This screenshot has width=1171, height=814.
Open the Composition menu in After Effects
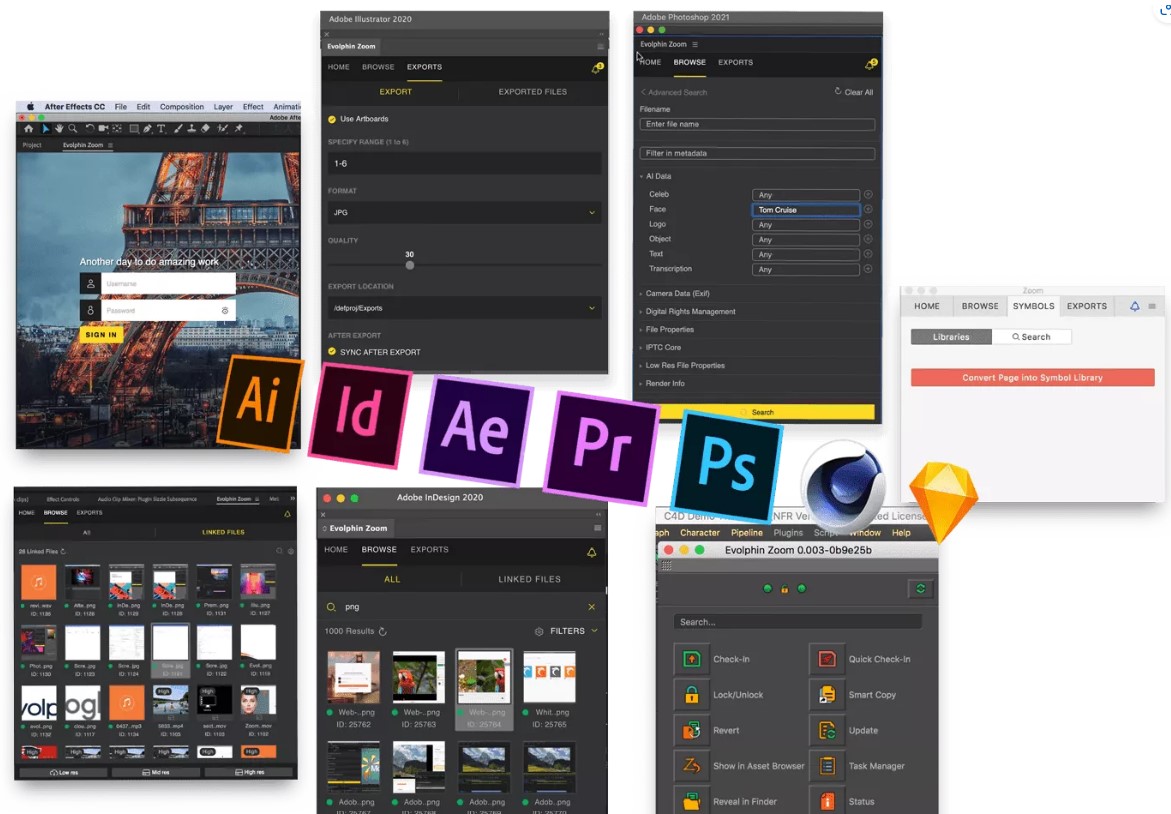(181, 107)
